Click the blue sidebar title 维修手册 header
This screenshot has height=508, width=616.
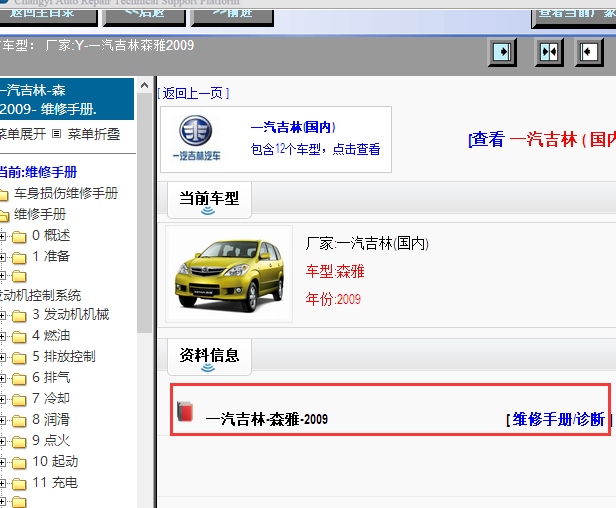tap(67, 99)
